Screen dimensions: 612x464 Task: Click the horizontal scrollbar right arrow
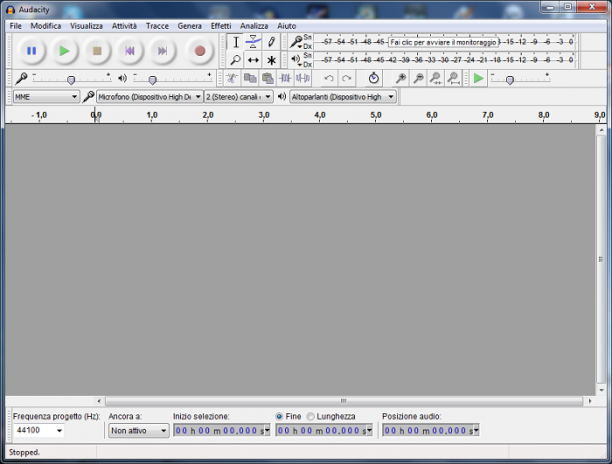(x=590, y=401)
